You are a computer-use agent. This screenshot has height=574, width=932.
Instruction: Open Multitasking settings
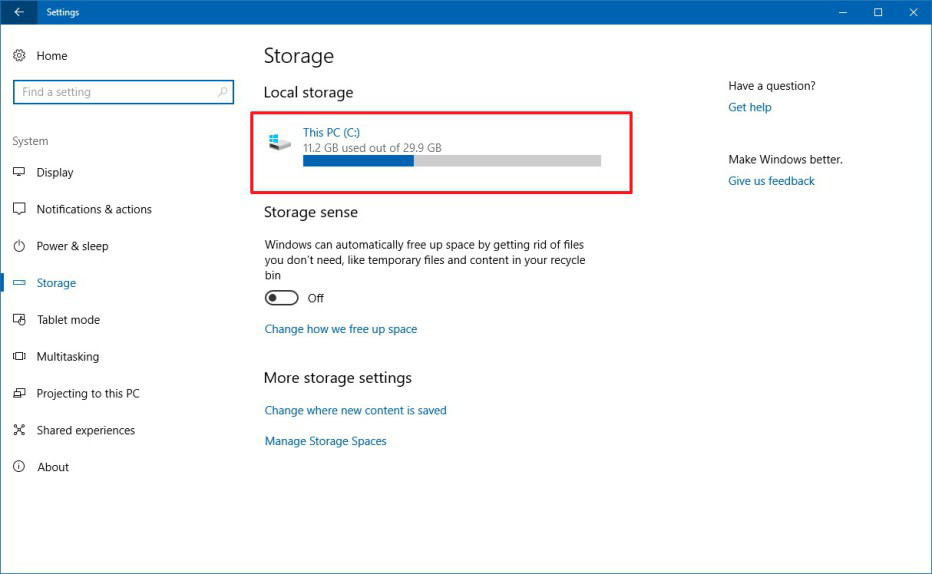click(x=68, y=357)
